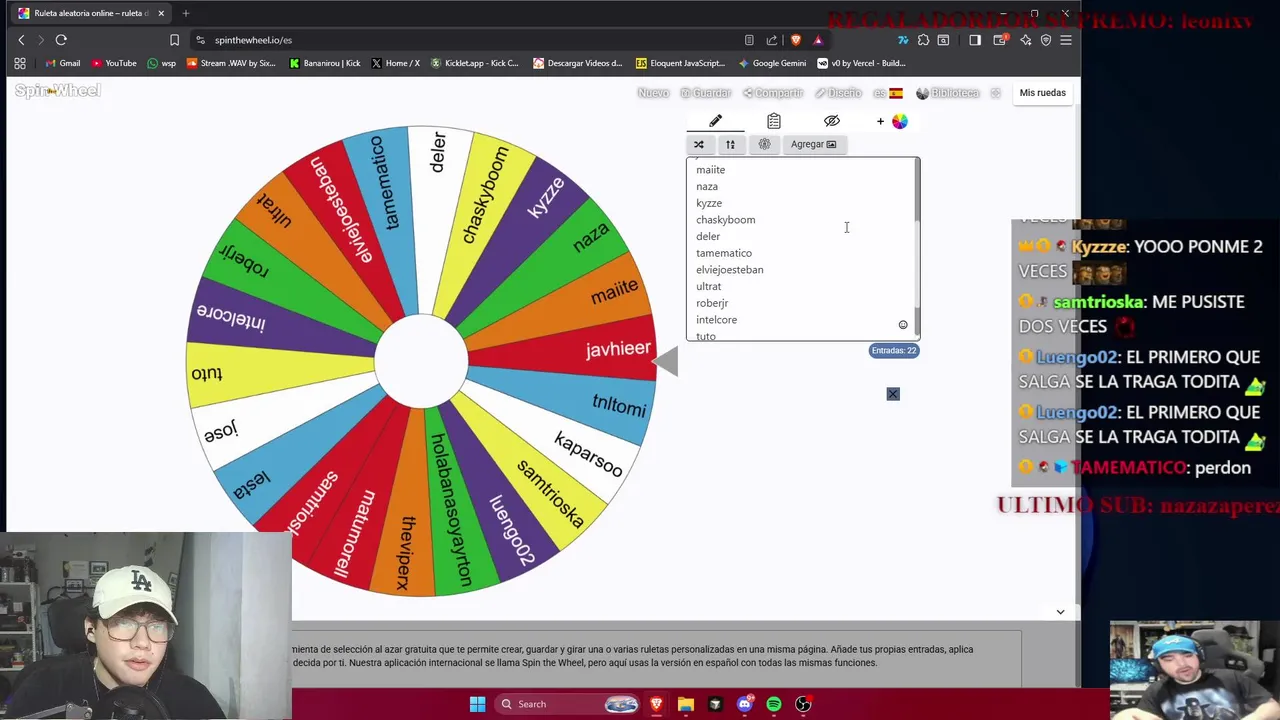The image size is (1280, 720).
Task: Add a new wheel with plus icon
Action: 880,122
